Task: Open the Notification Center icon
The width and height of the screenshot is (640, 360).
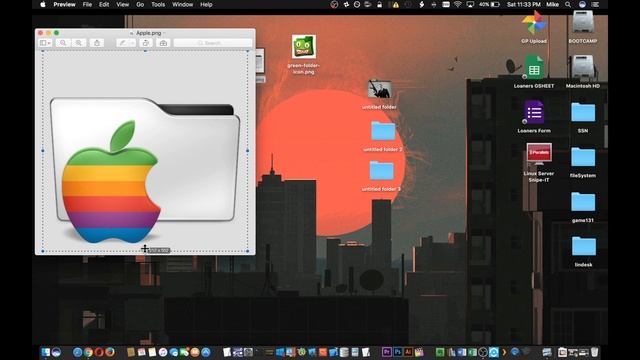Action: click(x=596, y=4)
